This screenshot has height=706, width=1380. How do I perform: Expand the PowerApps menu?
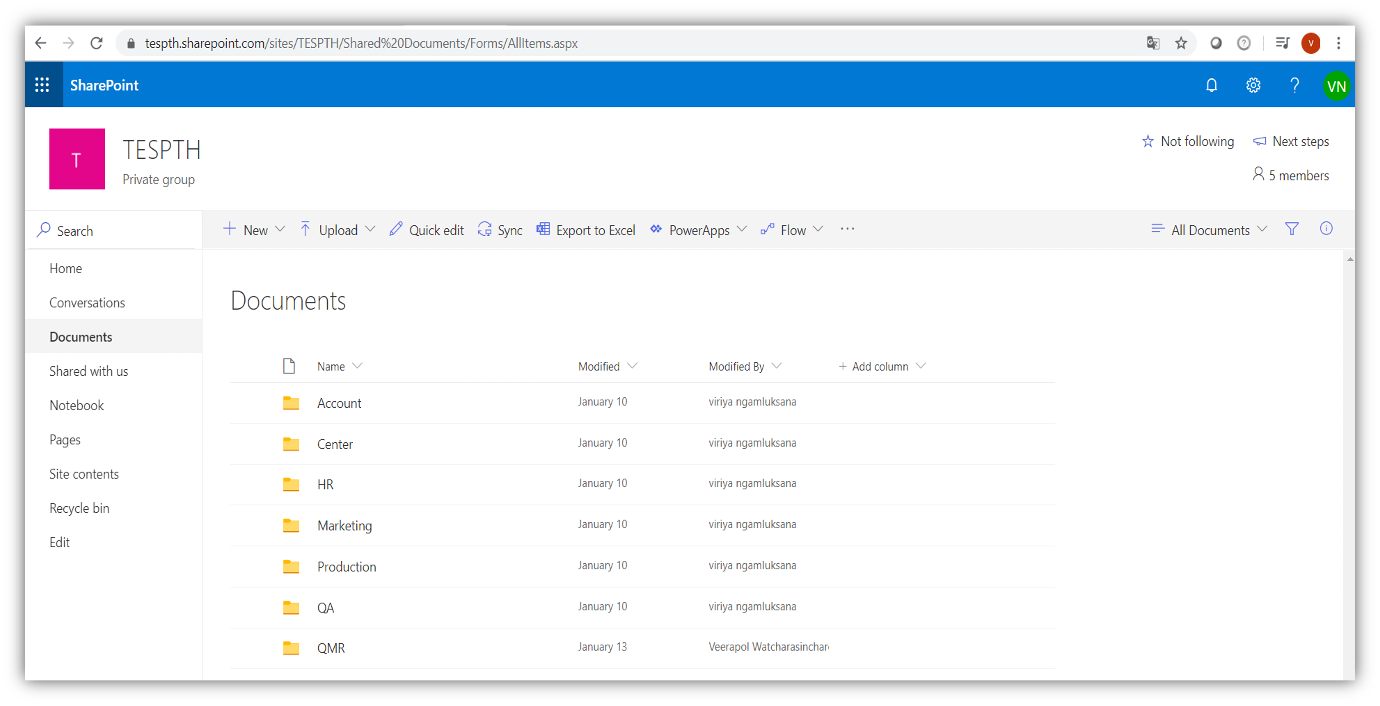pos(698,230)
